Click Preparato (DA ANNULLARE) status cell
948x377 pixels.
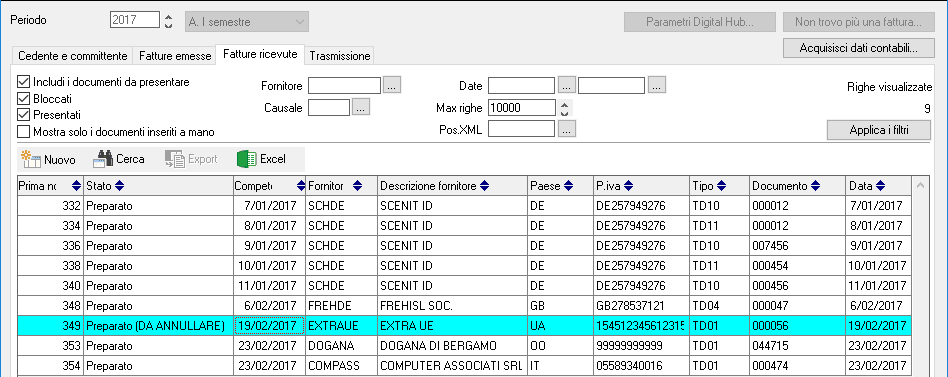[158, 325]
